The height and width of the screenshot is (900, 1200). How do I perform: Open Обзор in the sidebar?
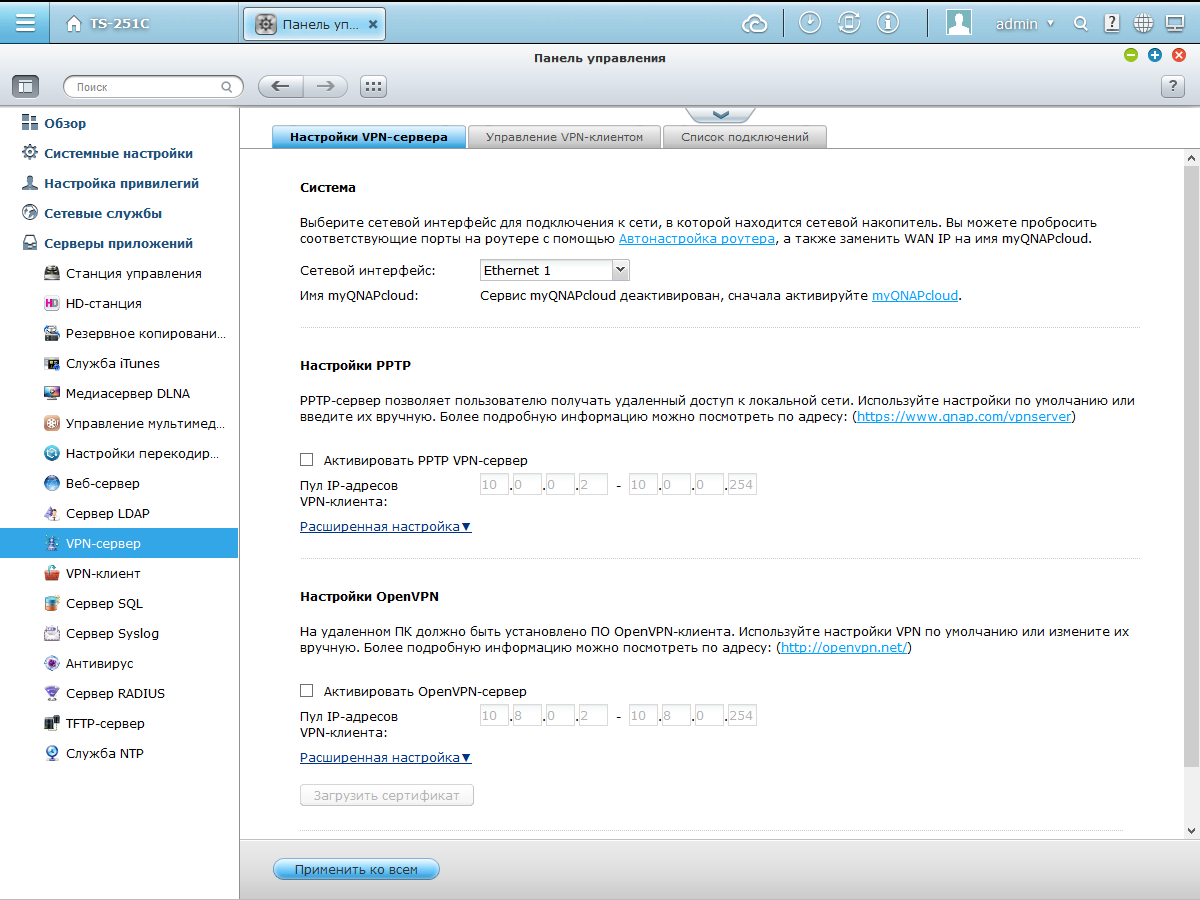coord(65,124)
